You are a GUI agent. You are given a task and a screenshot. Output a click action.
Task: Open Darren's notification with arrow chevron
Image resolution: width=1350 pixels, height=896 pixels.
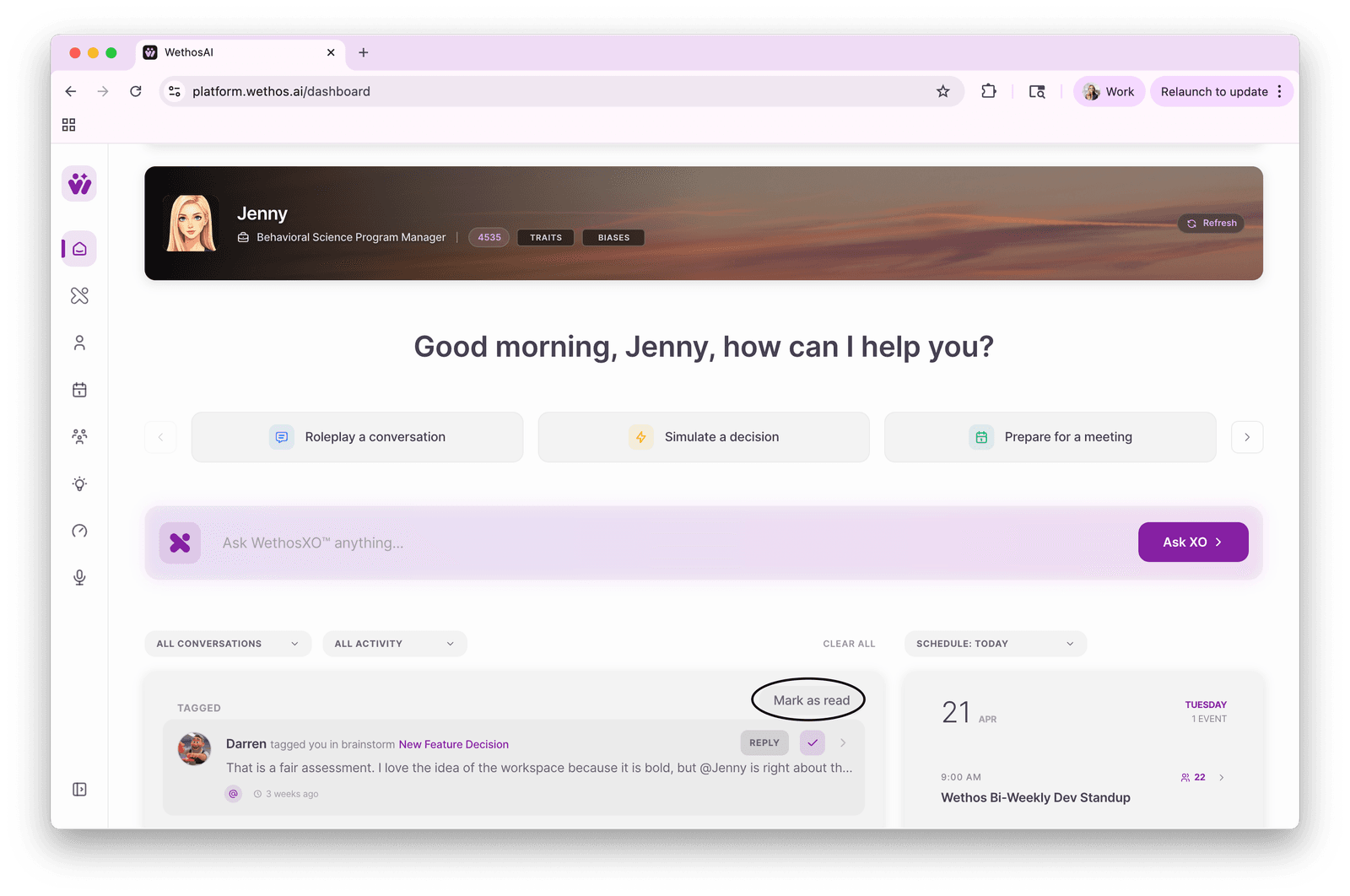pyautogui.click(x=843, y=742)
